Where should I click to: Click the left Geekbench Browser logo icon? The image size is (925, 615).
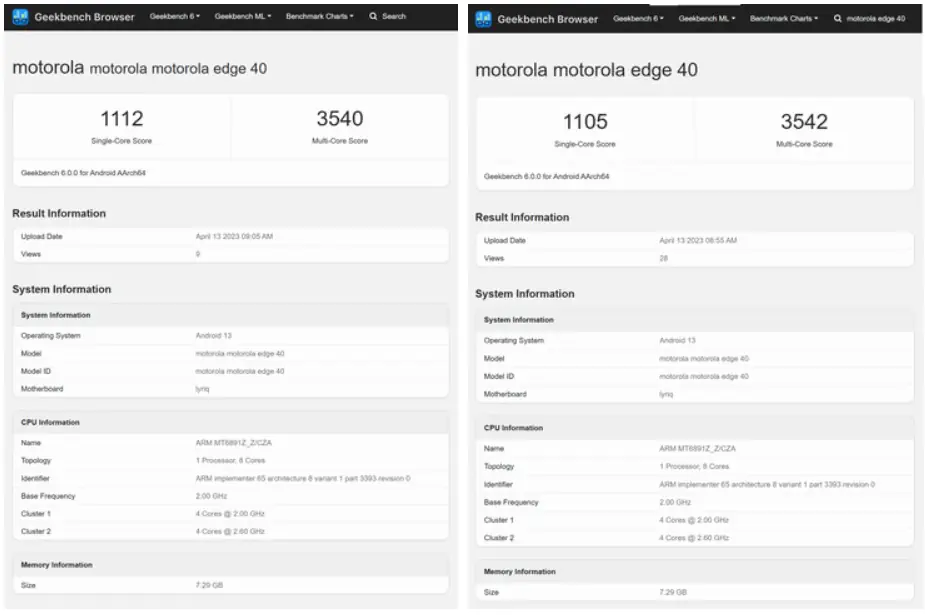point(21,17)
